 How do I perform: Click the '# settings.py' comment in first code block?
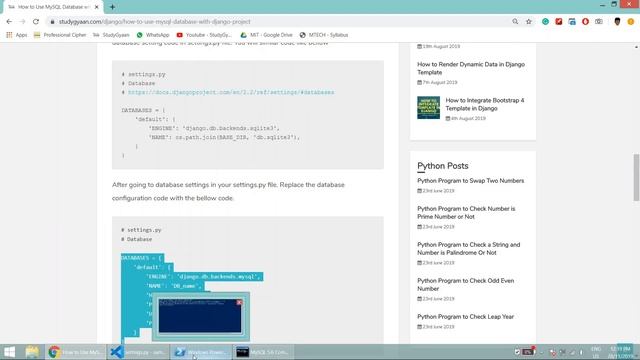(143, 74)
